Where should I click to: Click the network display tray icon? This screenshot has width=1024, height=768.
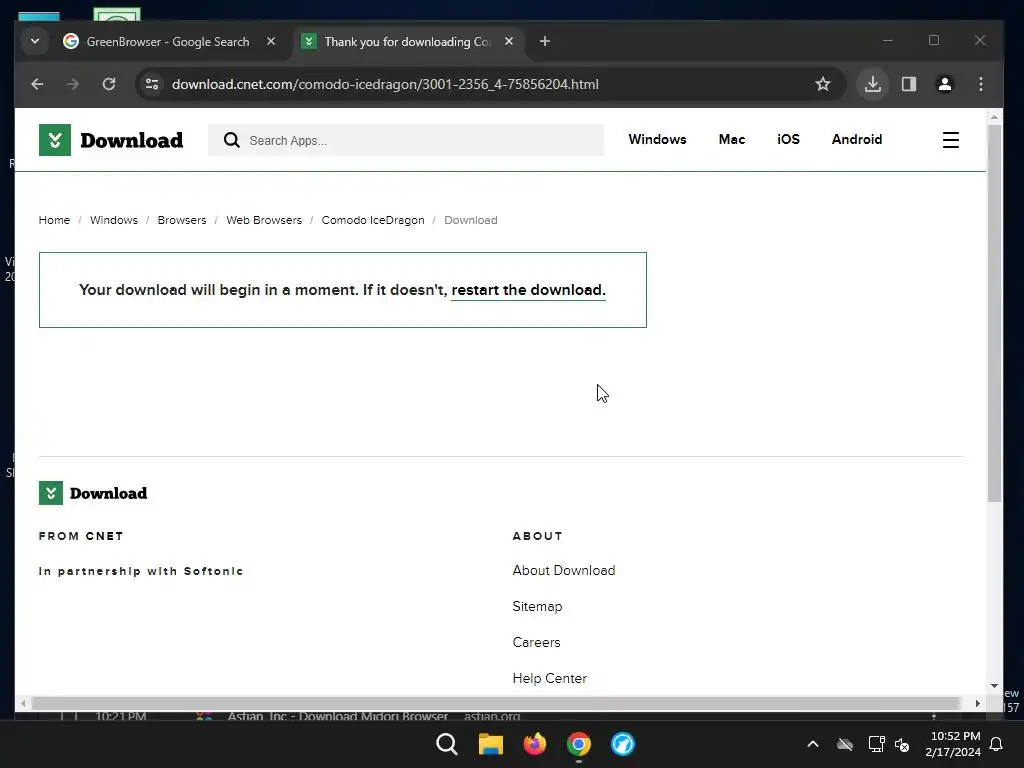[876, 744]
